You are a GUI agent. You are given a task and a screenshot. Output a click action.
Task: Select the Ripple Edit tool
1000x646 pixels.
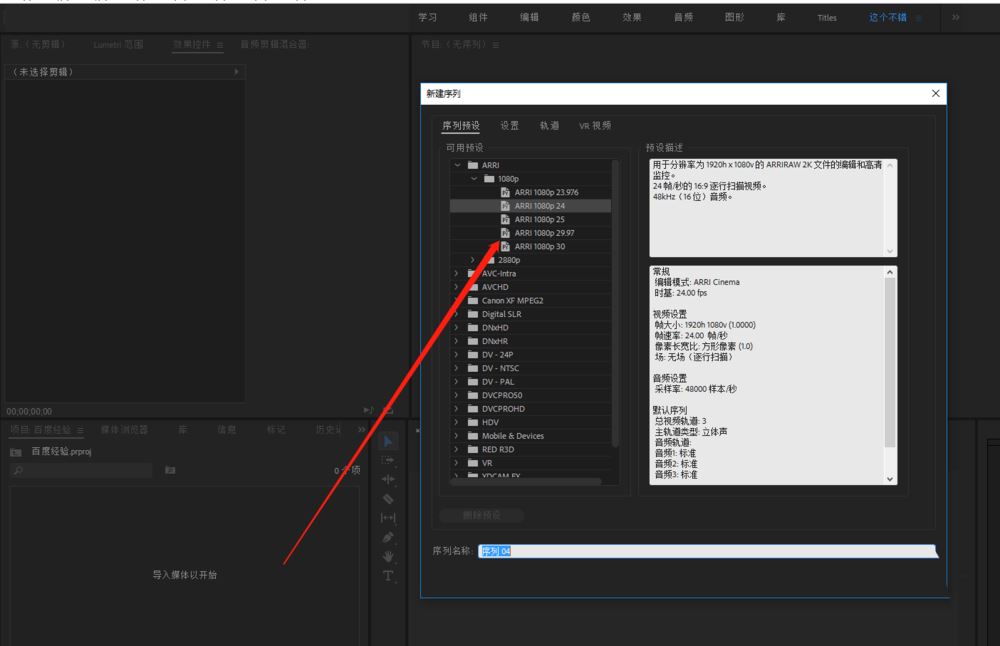pyautogui.click(x=389, y=479)
